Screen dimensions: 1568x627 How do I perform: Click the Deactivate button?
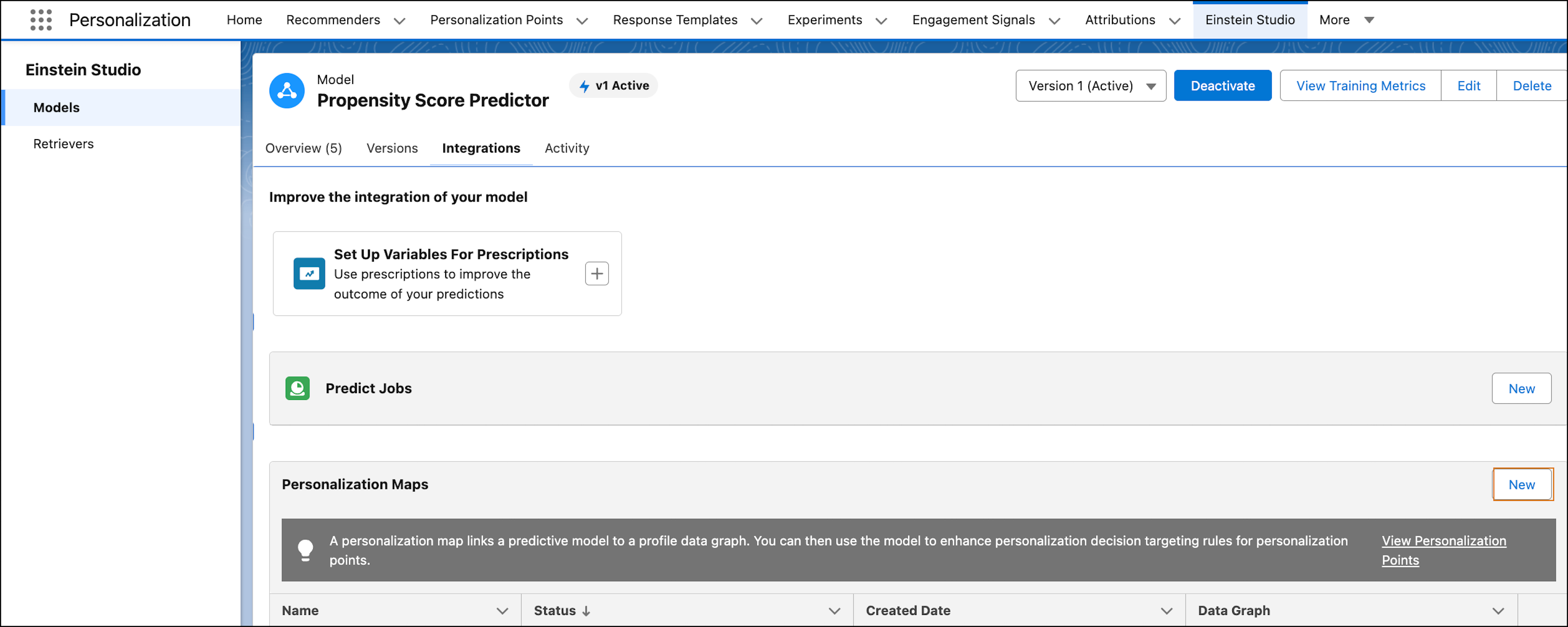[x=1222, y=86]
